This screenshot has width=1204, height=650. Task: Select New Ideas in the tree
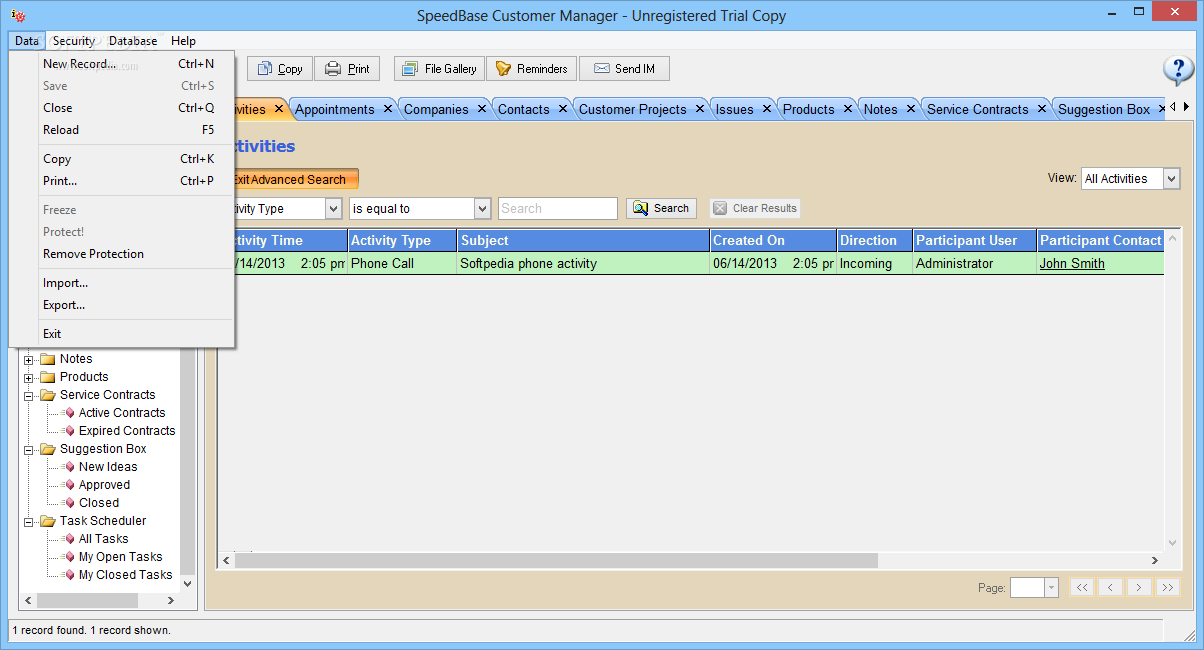108,467
